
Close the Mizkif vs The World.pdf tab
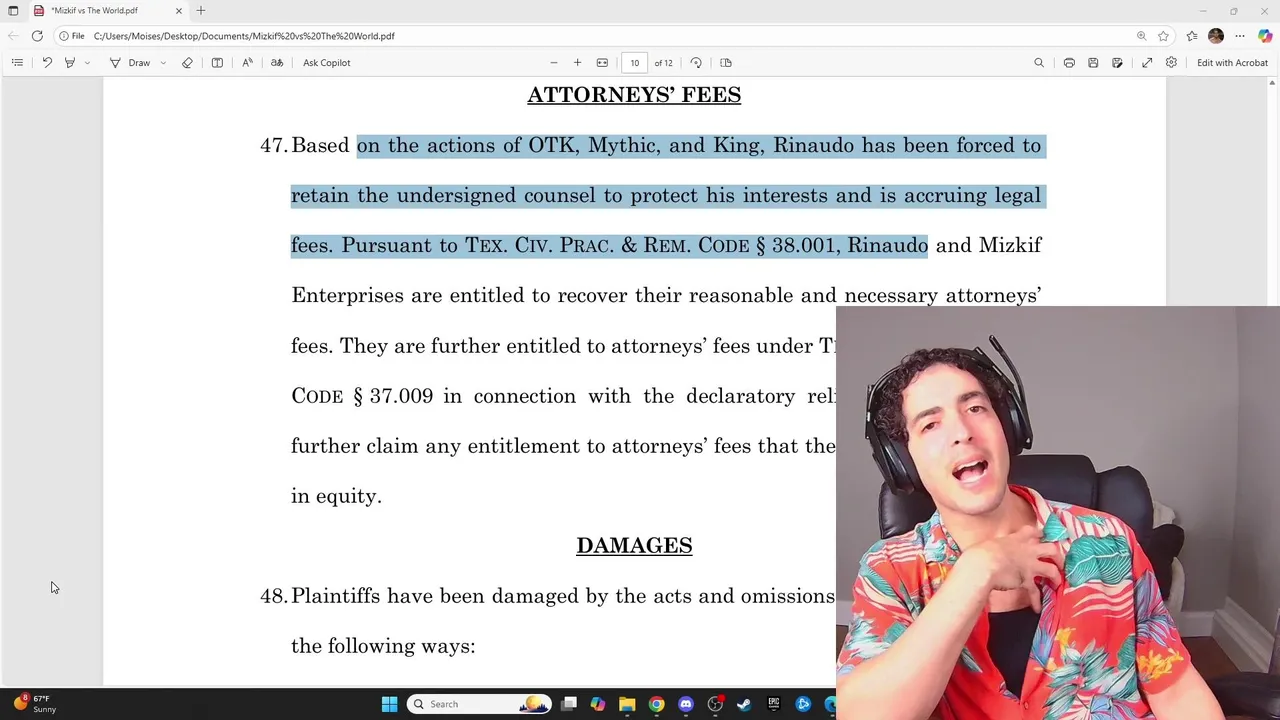click(x=179, y=11)
